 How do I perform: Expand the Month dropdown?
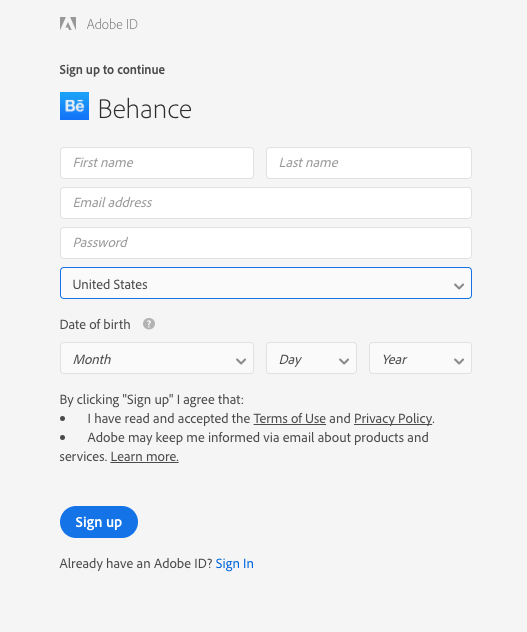(x=157, y=358)
